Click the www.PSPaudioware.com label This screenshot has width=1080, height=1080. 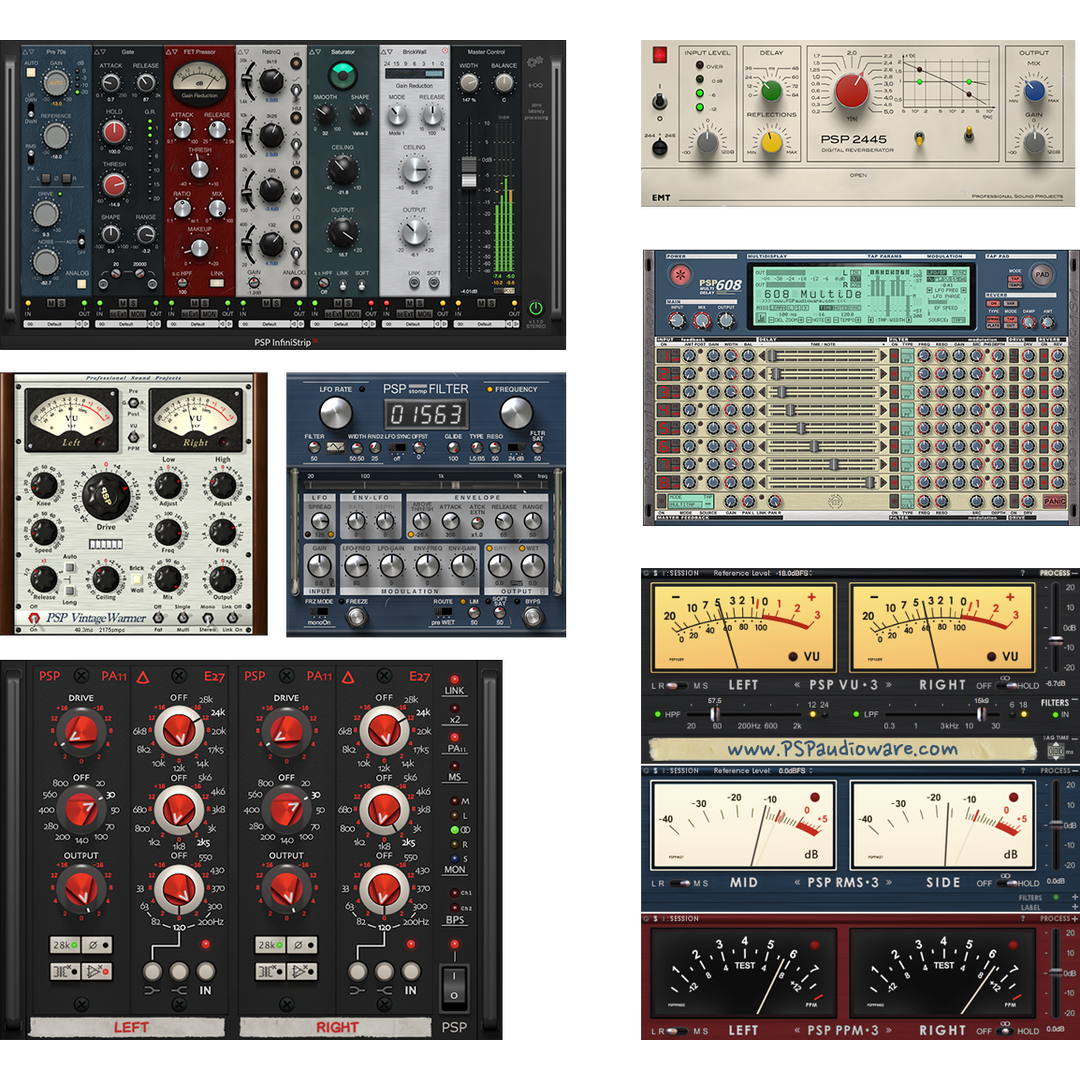pyautogui.click(x=842, y=749)
